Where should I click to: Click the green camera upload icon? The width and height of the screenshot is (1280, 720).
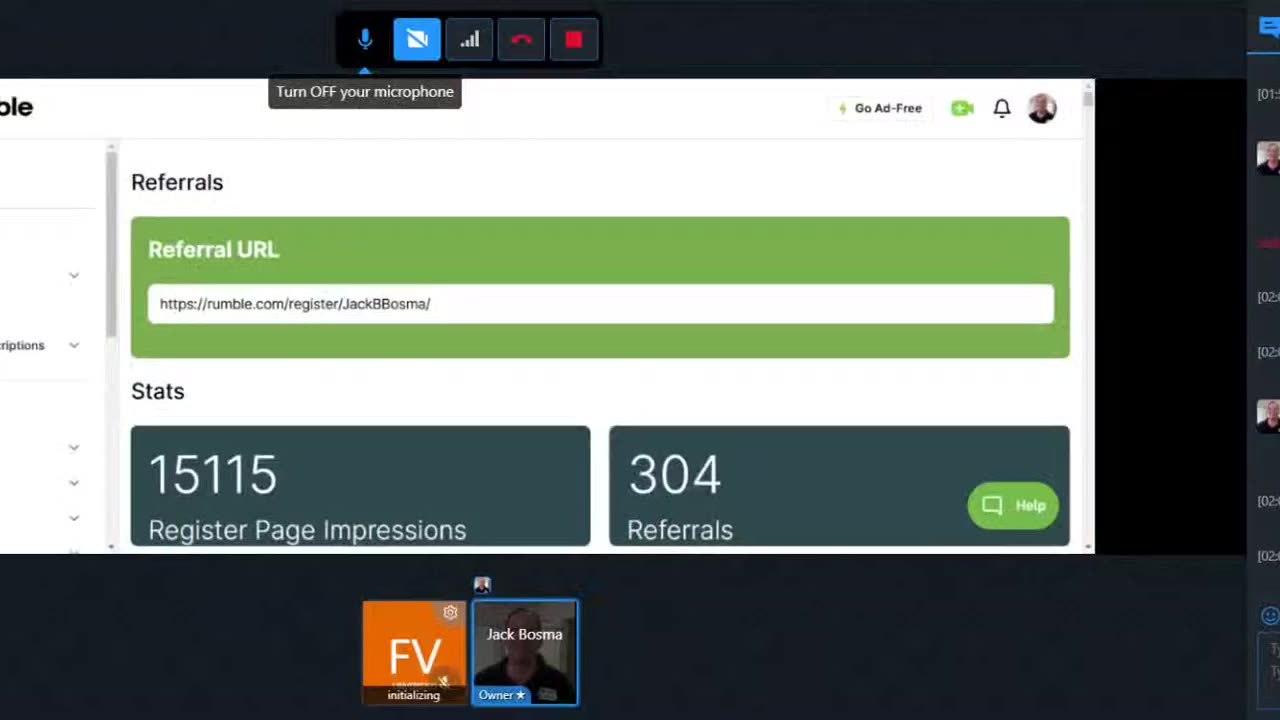[962, 108]
